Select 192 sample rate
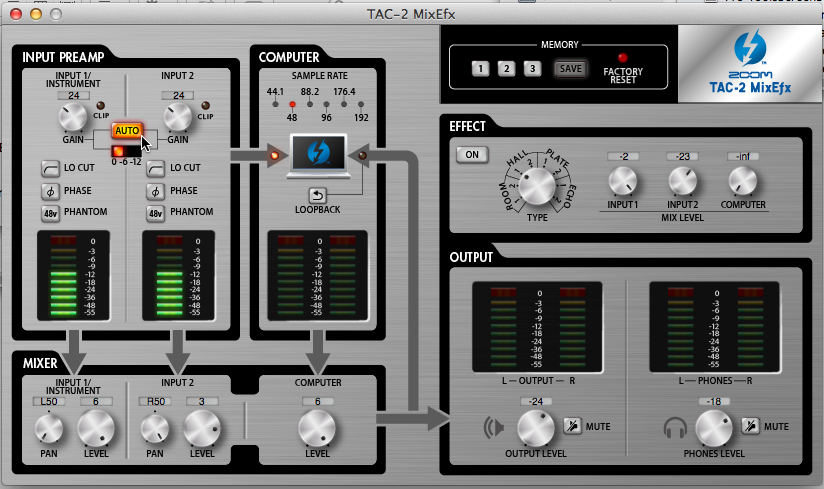This screenshot has width=824, height=489. click(360, 104)
